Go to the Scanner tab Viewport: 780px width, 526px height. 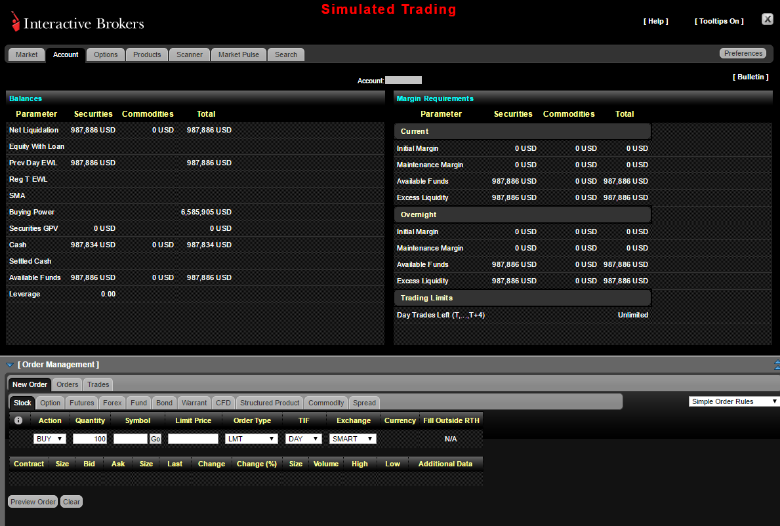click(190, 55)
